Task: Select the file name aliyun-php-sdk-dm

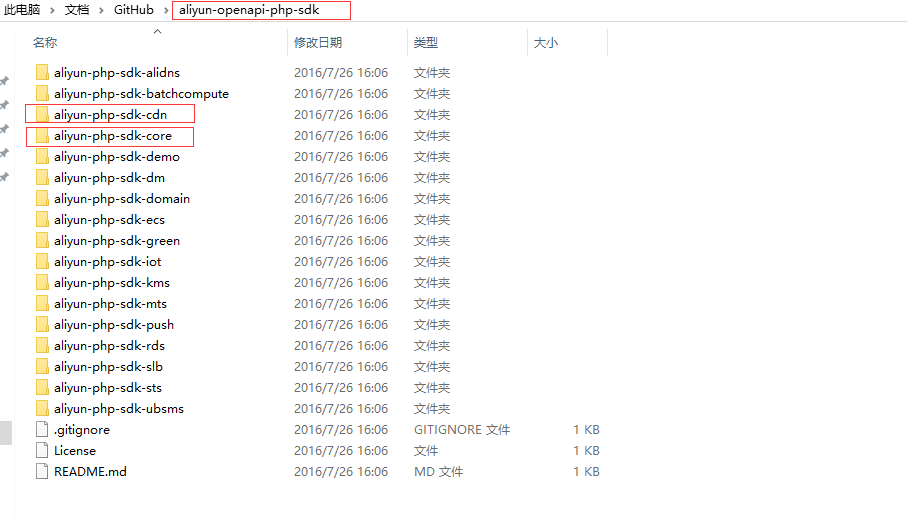Action: coord(109,178)
